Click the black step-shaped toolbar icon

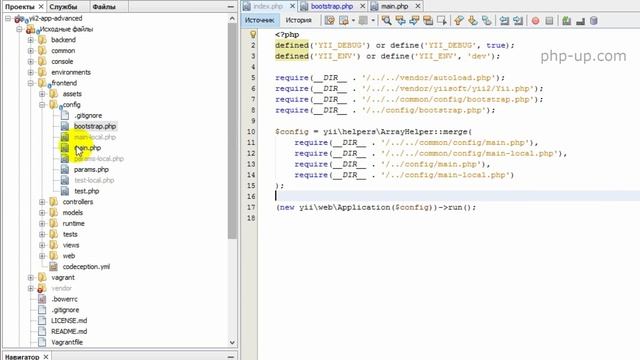click(x=580, y=21)
